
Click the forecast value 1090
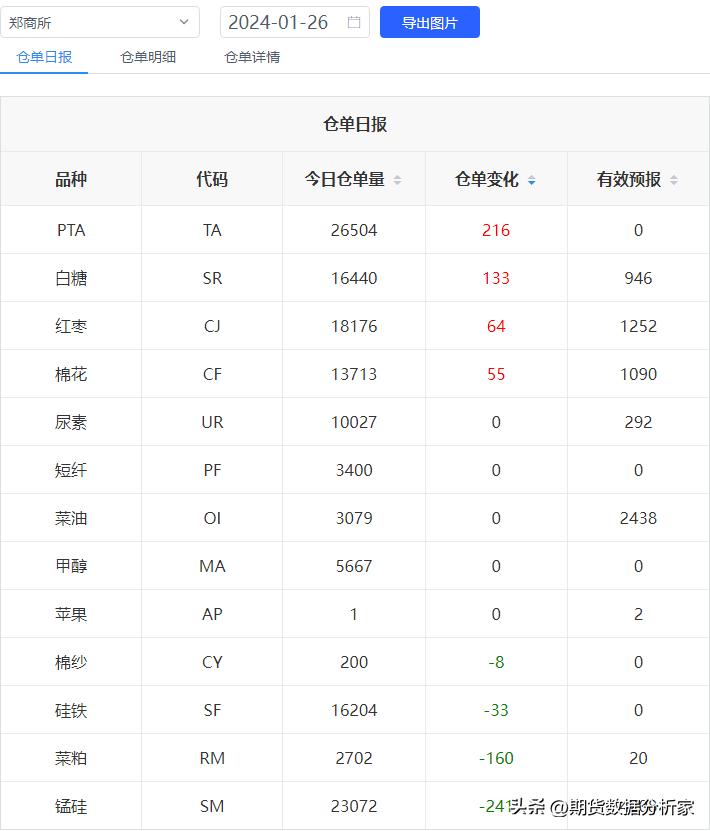[x=638, y=374]
